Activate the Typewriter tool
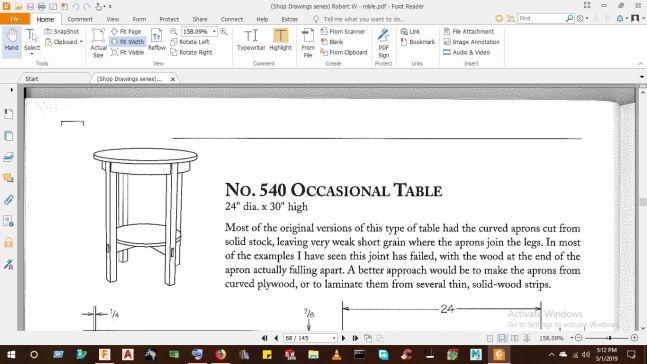The width and height of the screenshot is (647, 364). (251, 40)
